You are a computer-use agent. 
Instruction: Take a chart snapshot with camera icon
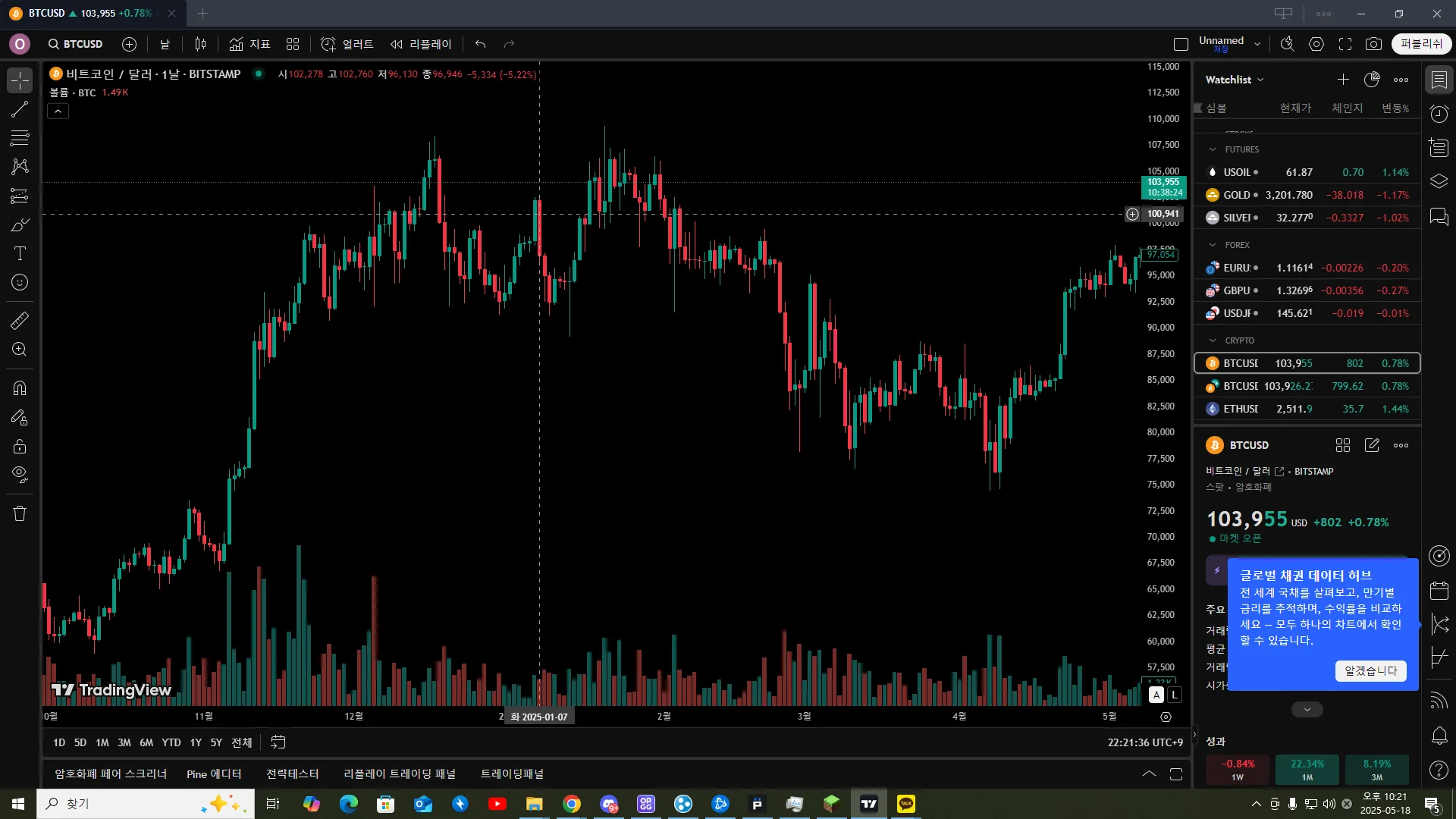[1373, 44]
